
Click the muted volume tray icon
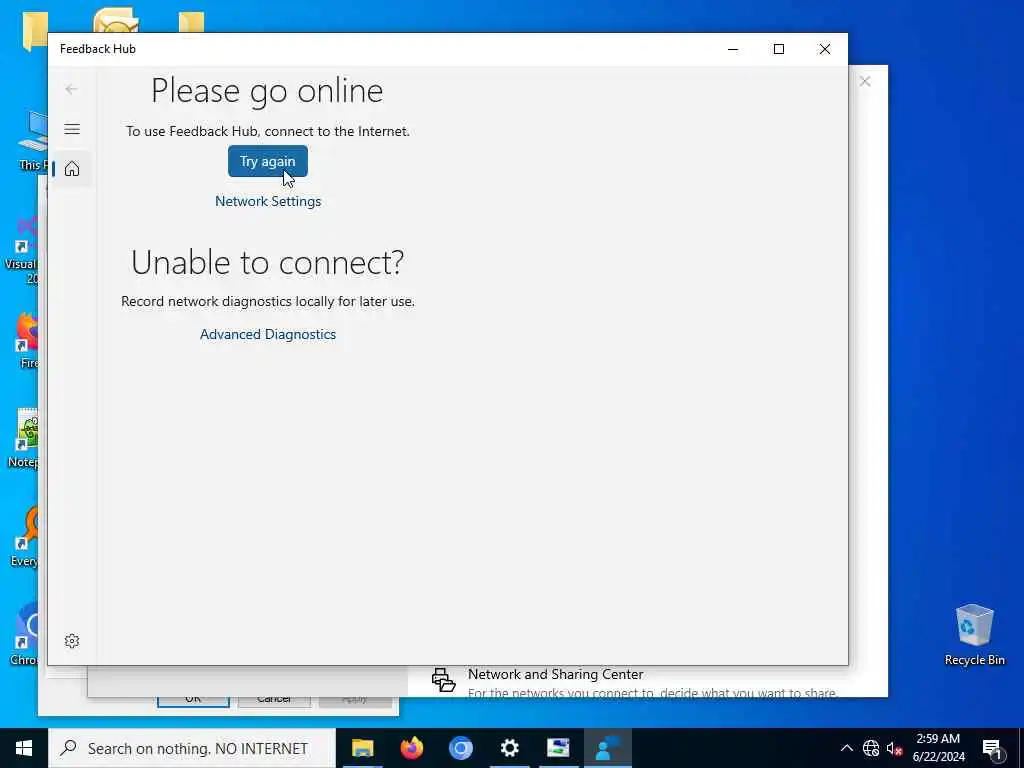[x=894, y=748]
